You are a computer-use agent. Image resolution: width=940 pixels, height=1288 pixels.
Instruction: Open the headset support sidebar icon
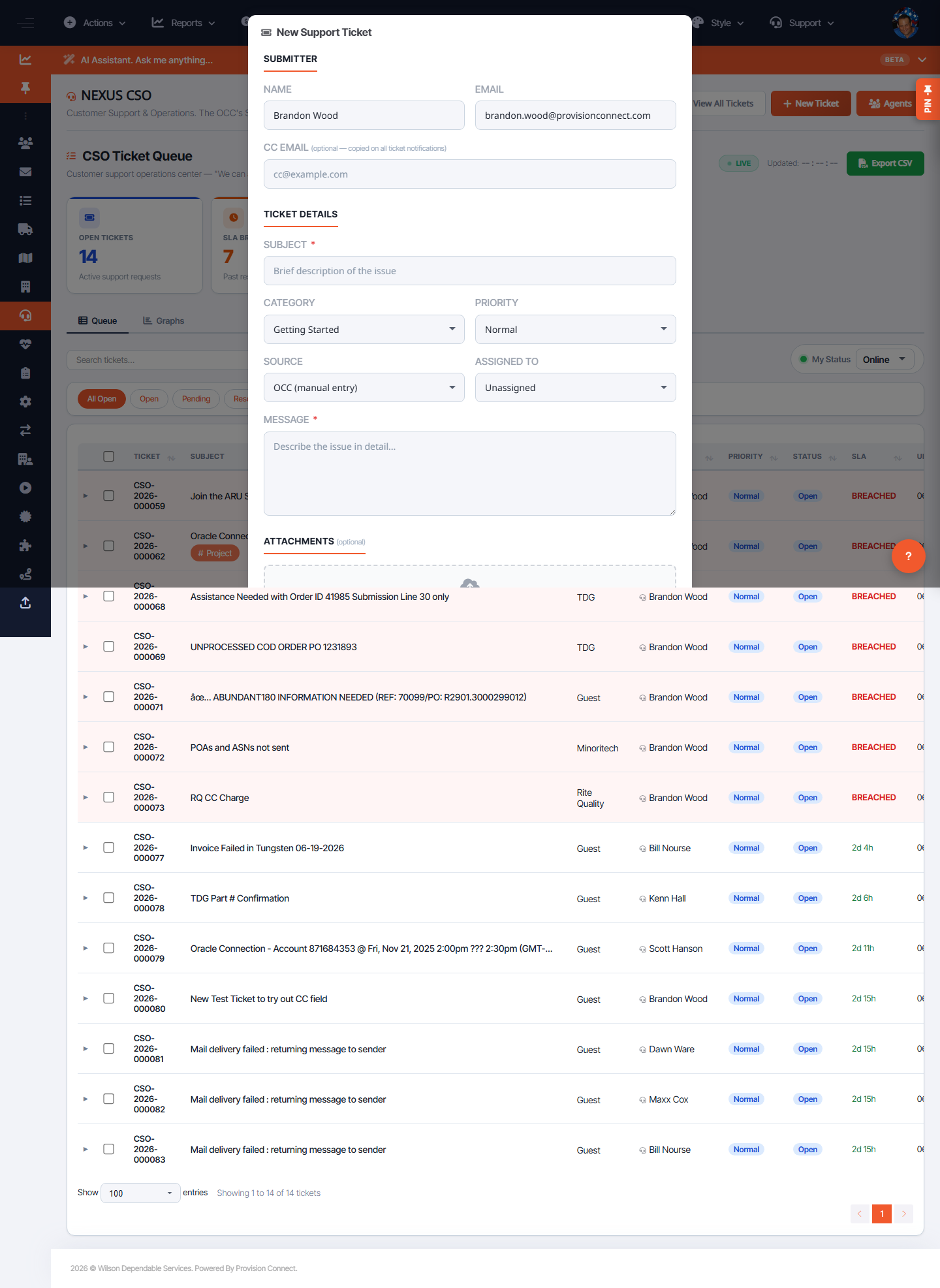pos(25,315)
